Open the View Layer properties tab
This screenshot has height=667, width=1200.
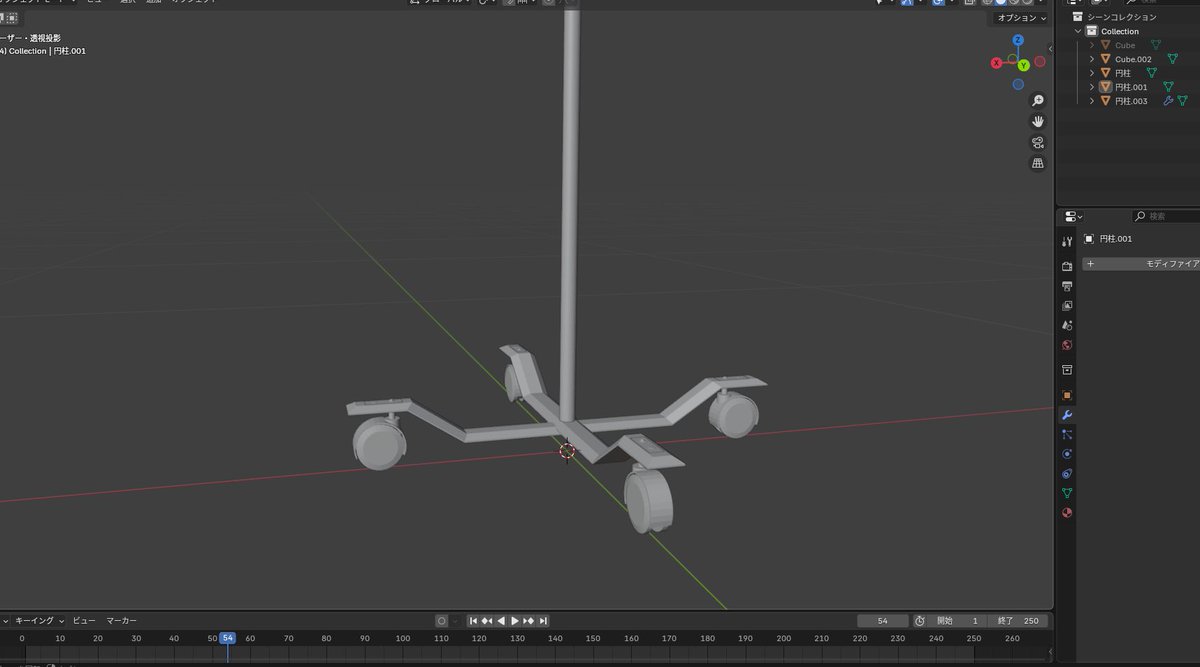(x=1067, y=306)
